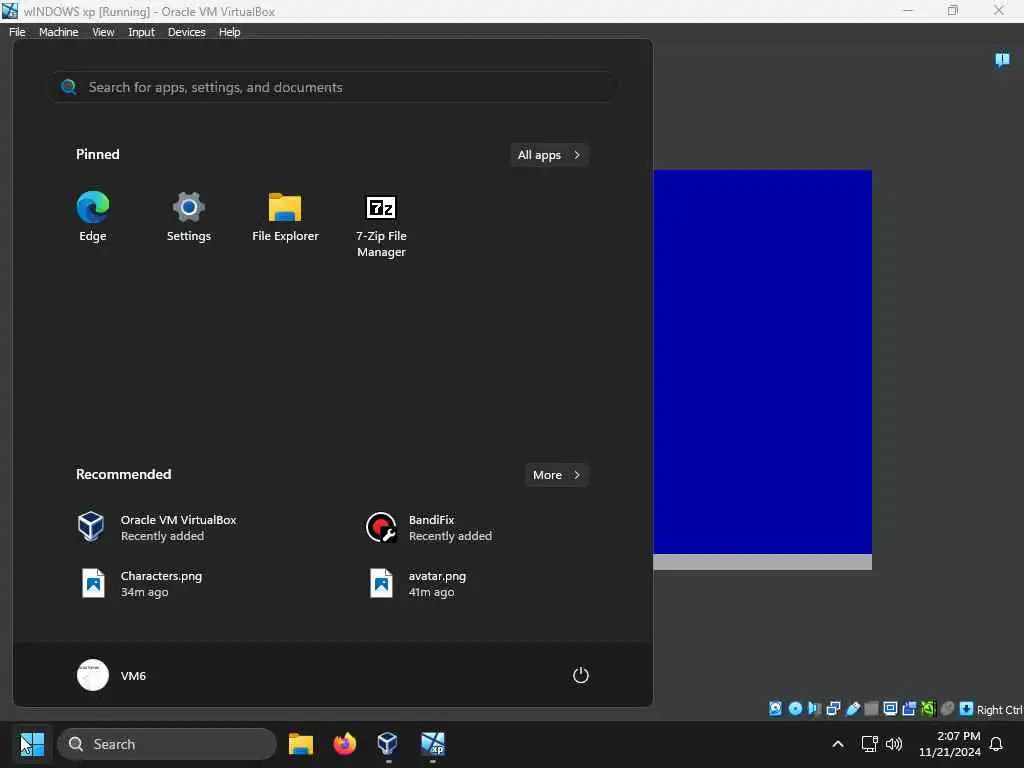The height and width of the screenshot is (768, 1024).
Task: Click the optical disc status icon
Action: point(795,709)
